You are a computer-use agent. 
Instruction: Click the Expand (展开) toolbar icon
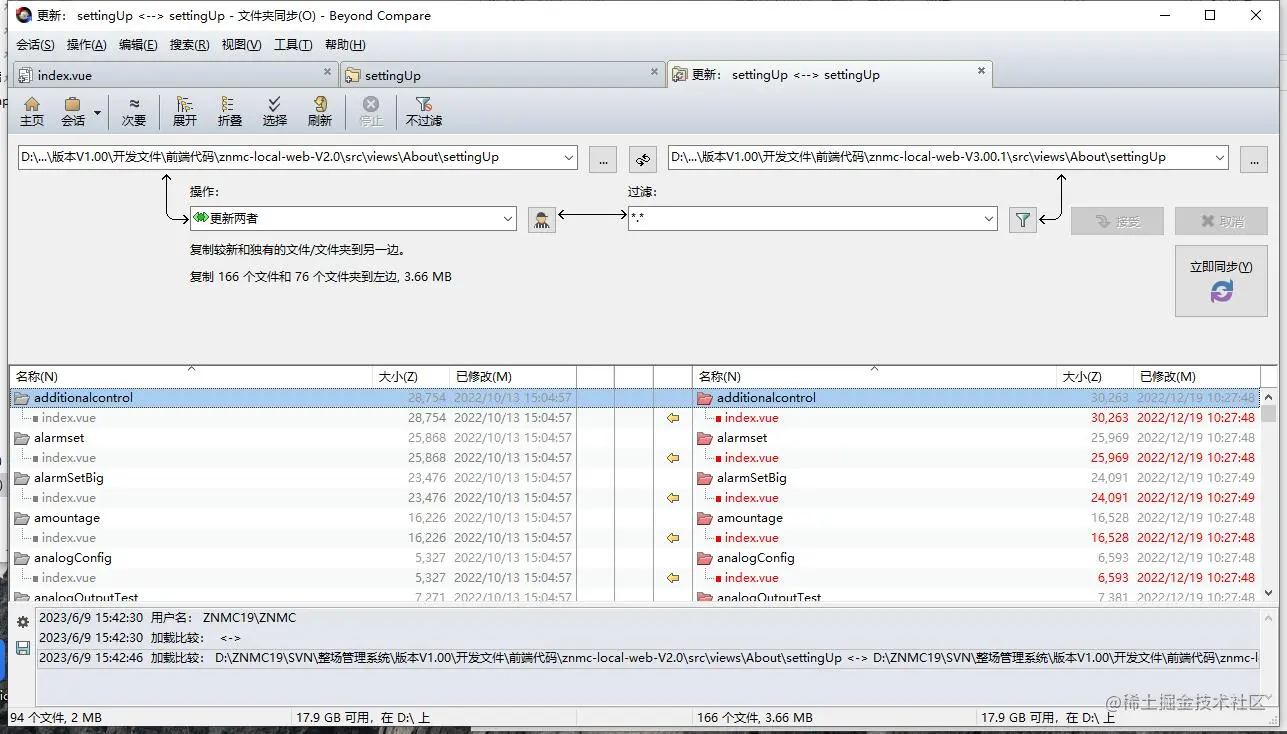click(185, 111)
